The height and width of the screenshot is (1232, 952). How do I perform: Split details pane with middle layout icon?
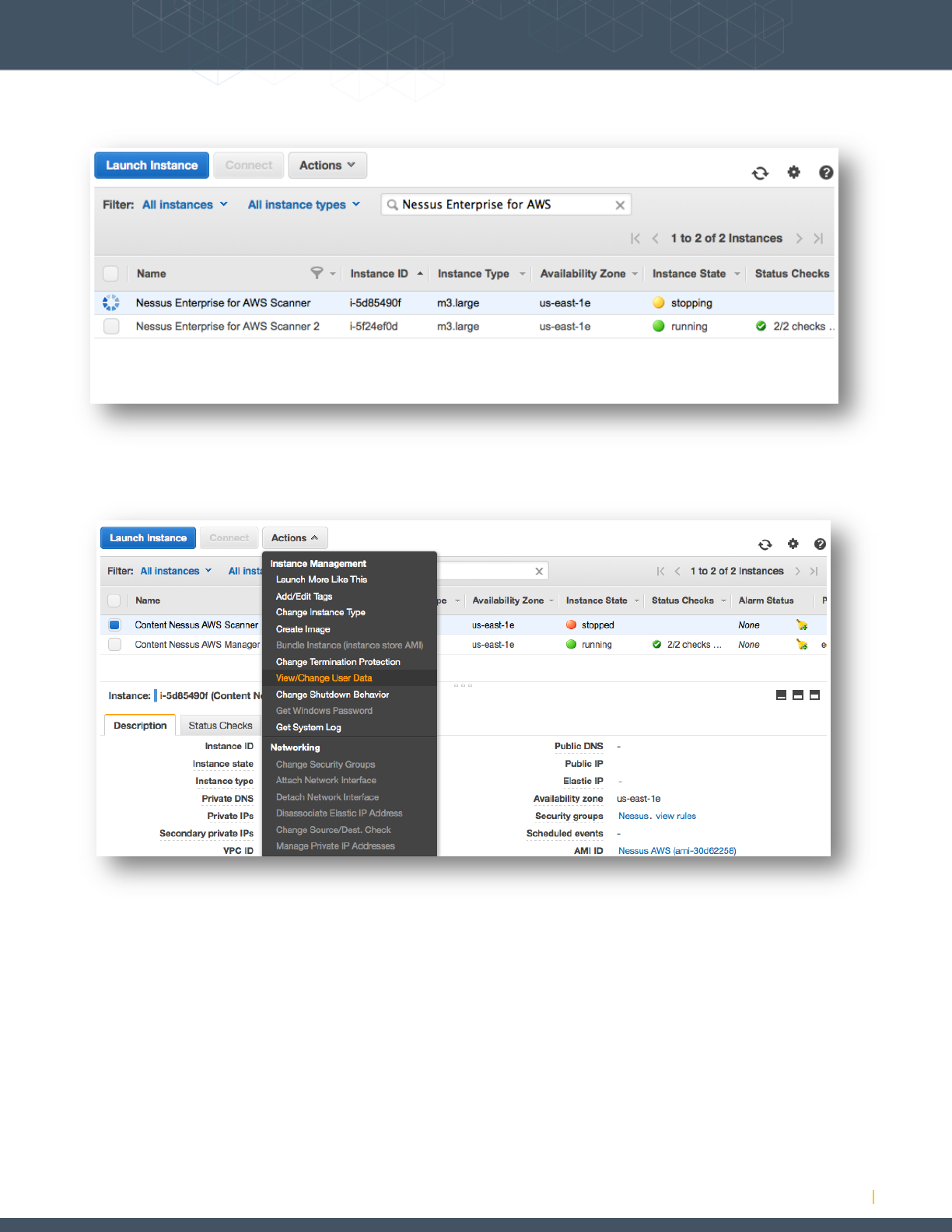[798, 695]
